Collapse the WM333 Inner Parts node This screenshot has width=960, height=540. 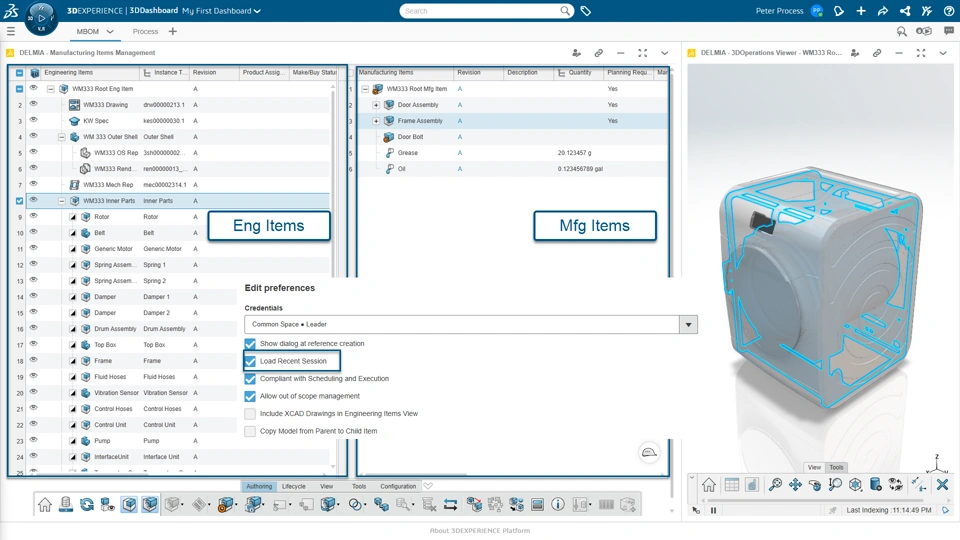pos(62,201)
